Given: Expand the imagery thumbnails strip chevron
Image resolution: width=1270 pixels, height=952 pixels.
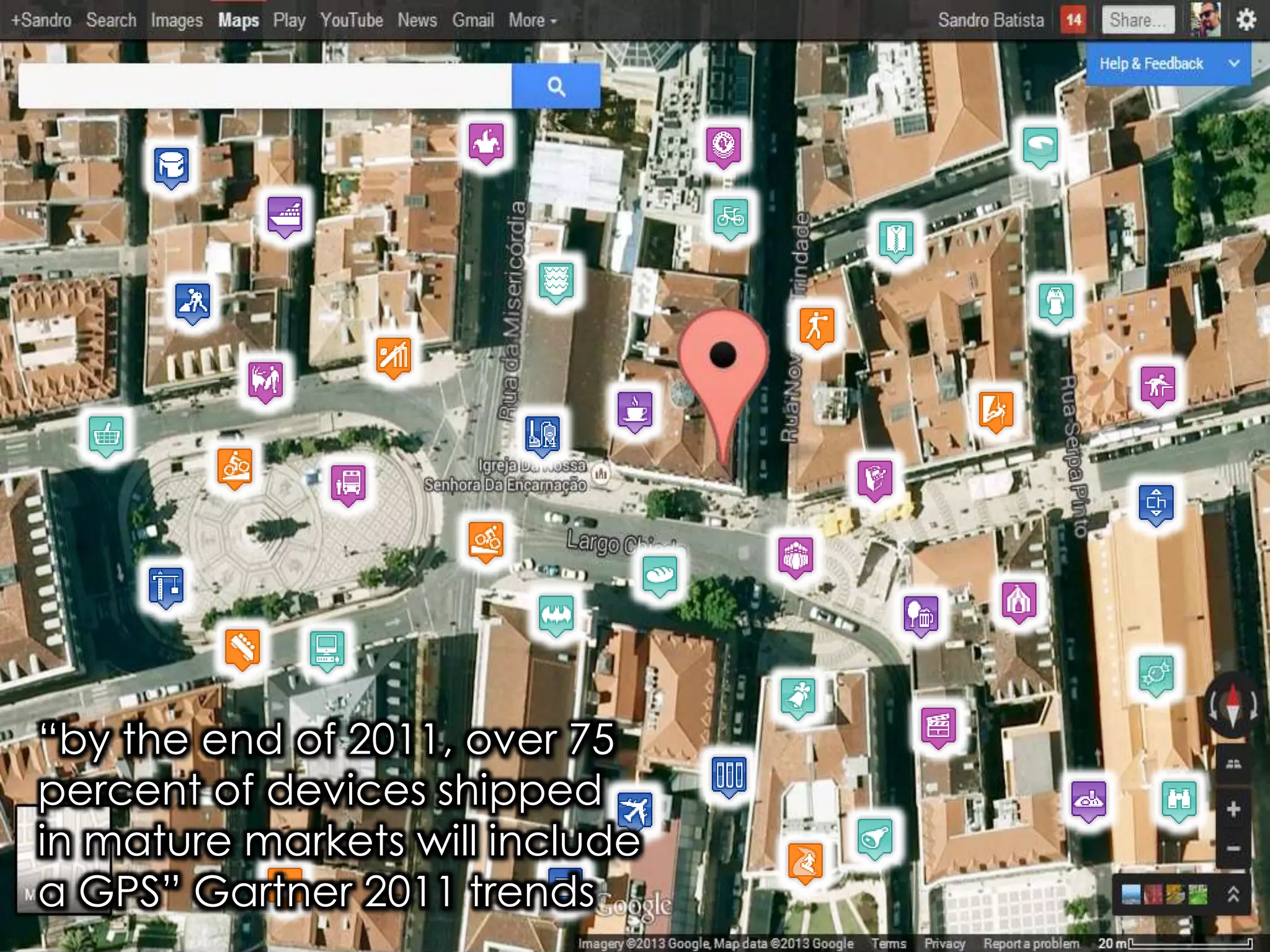Looking at the screenshot, I should tap(1233, 894).
